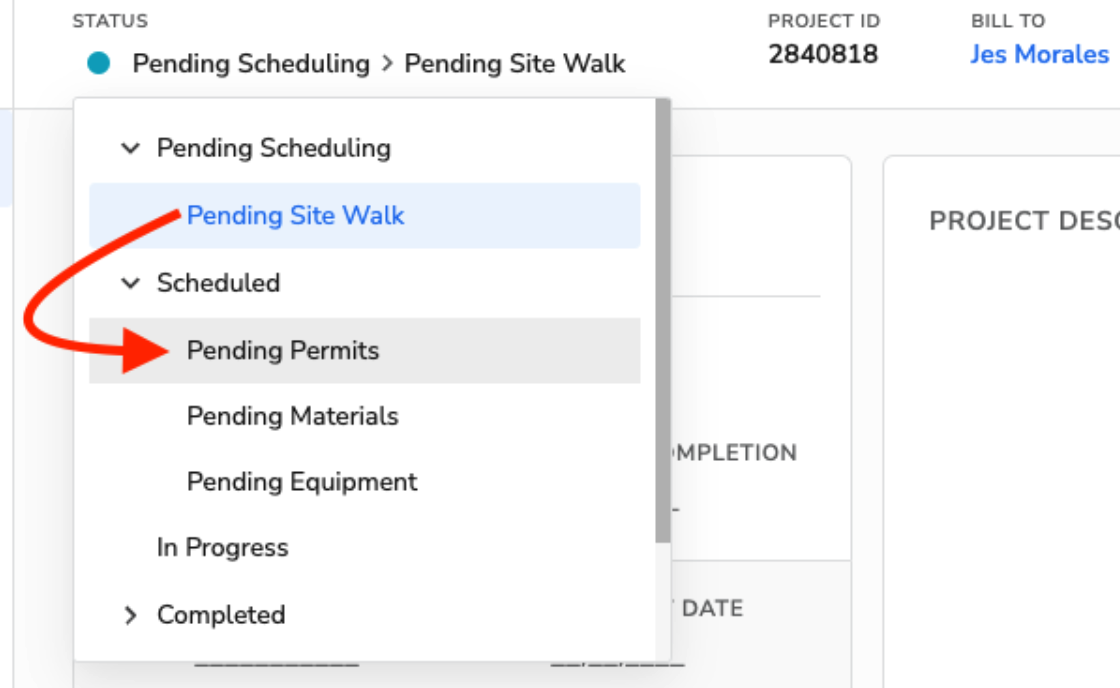Click the Scheduled group label
The height and width of the screenshot is (688, 1120).
[219, 283]
